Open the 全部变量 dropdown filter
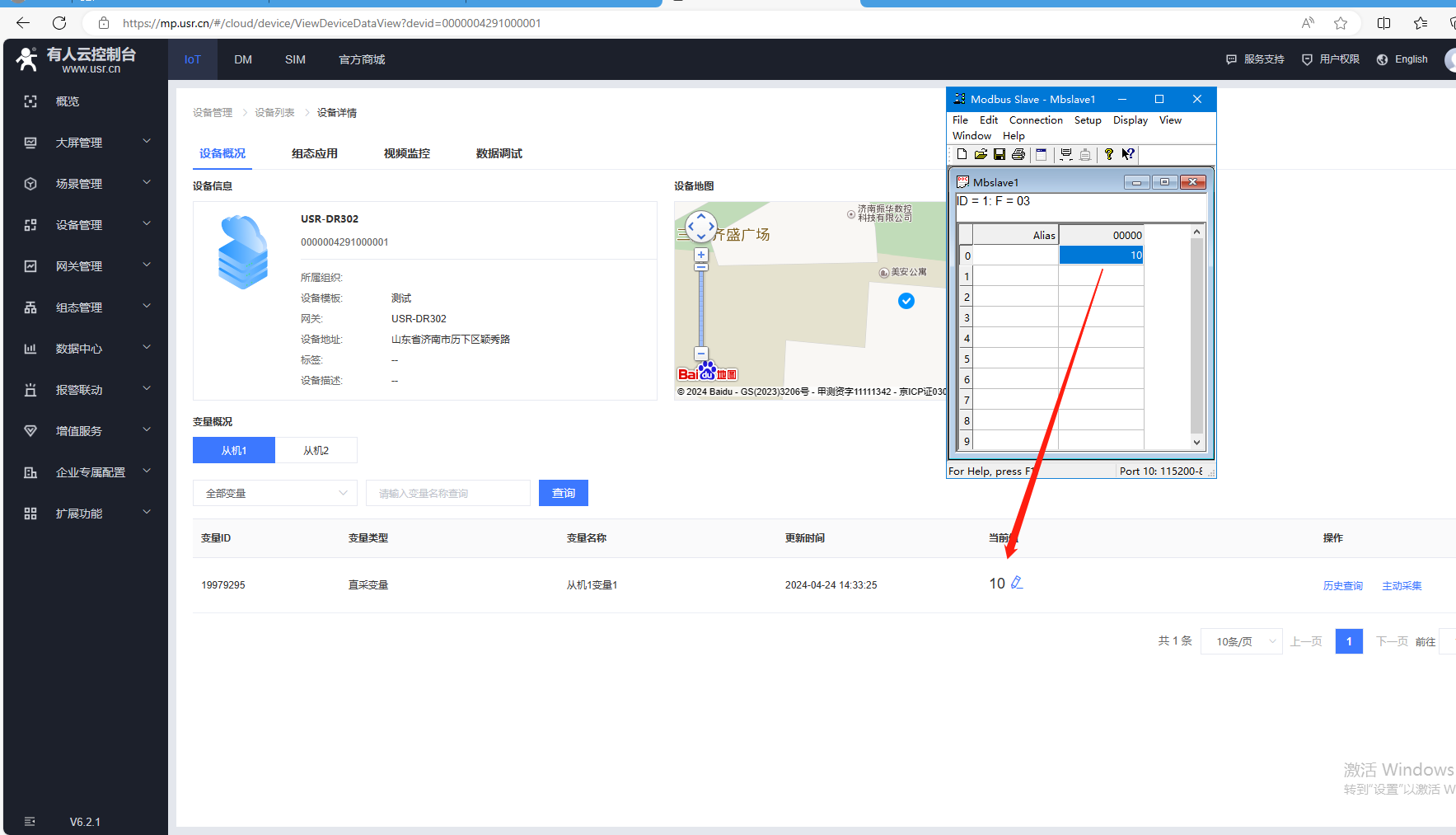The width and height of the screenshot is (1456, 835). coord(275,493)
